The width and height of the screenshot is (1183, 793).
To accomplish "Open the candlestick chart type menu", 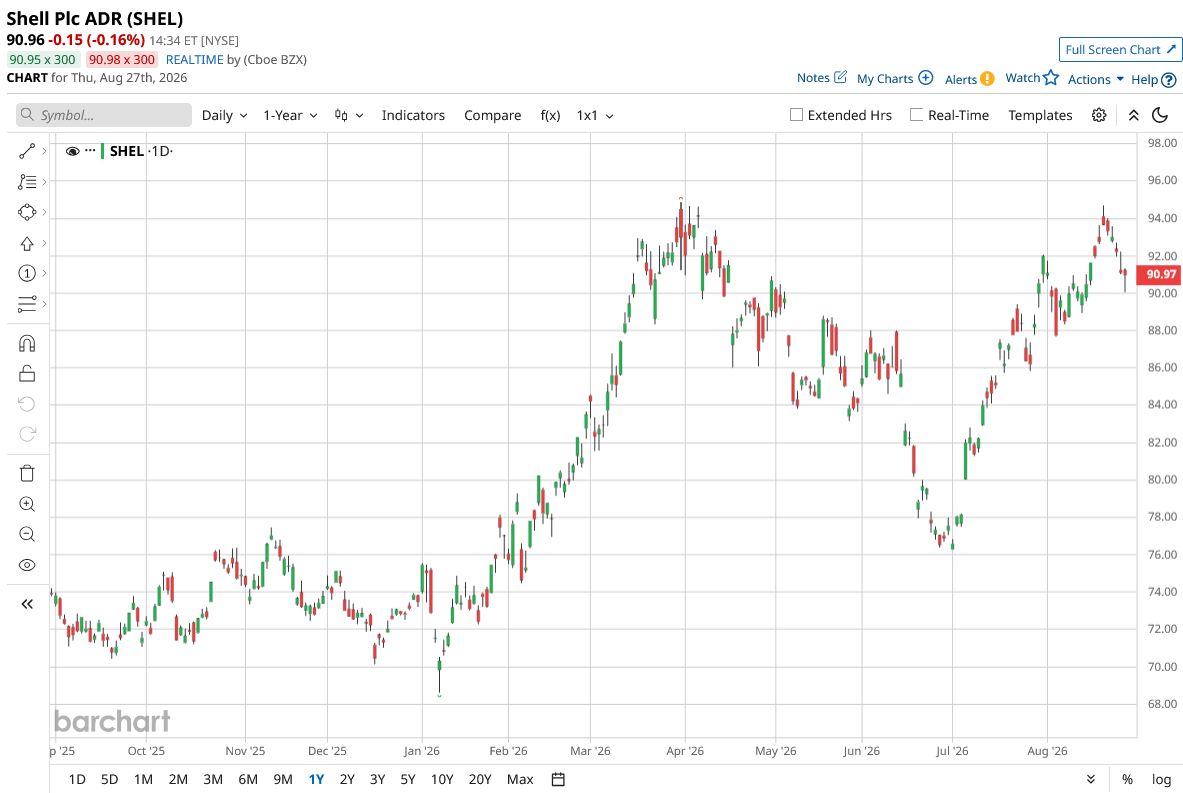I will pos(349,115).
